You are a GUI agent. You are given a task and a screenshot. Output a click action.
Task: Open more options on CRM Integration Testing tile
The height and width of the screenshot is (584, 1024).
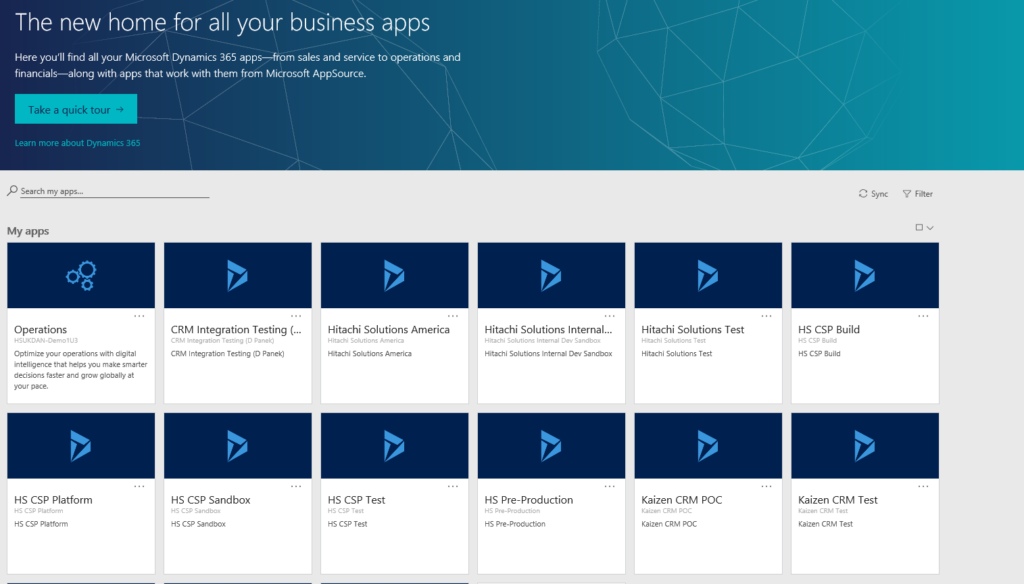pyautogui.click(x=296, y=316)
